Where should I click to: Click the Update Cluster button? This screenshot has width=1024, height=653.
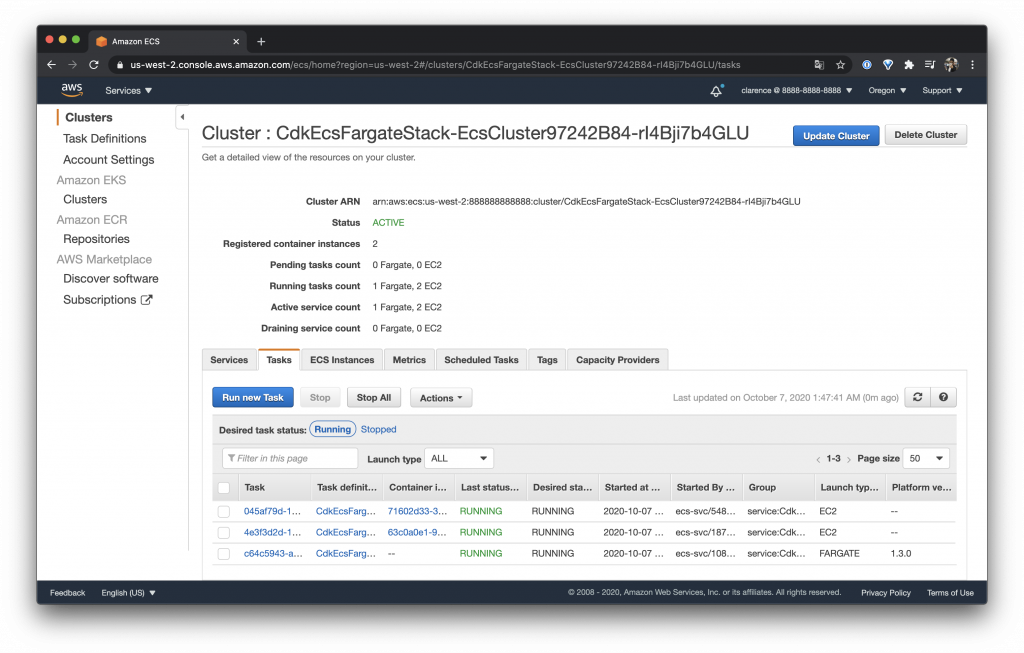(836, 135)
